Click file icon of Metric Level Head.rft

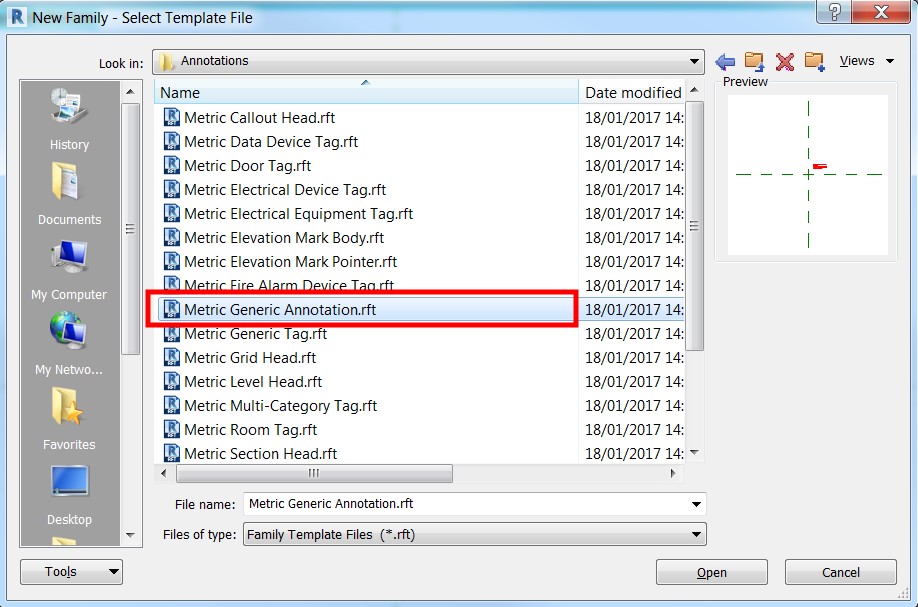point(172,381)
